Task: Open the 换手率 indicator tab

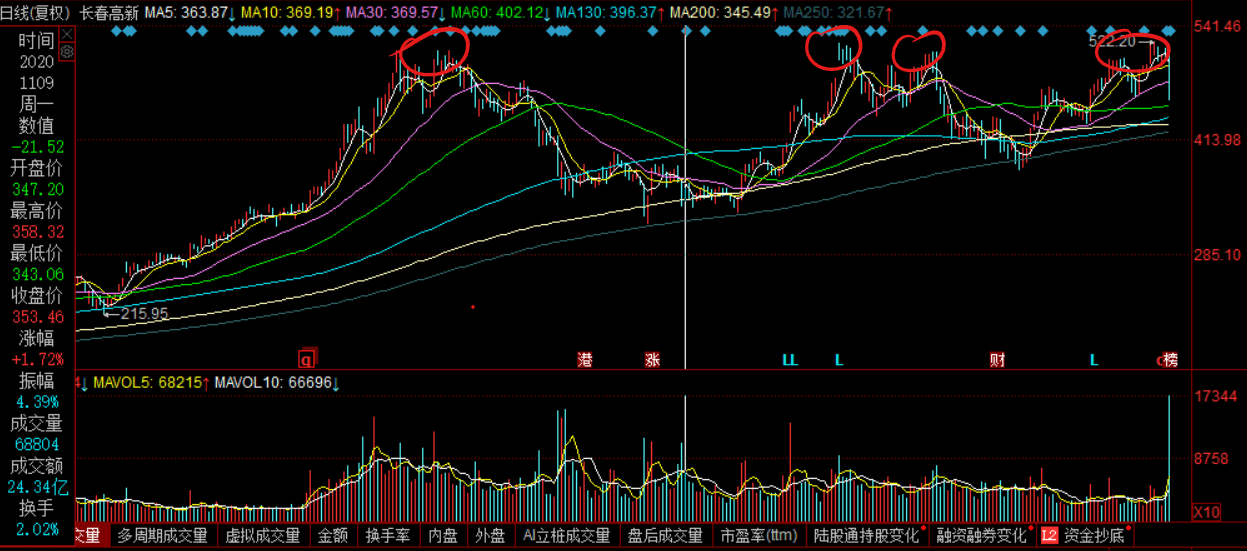Action: (x=388, y=536)
